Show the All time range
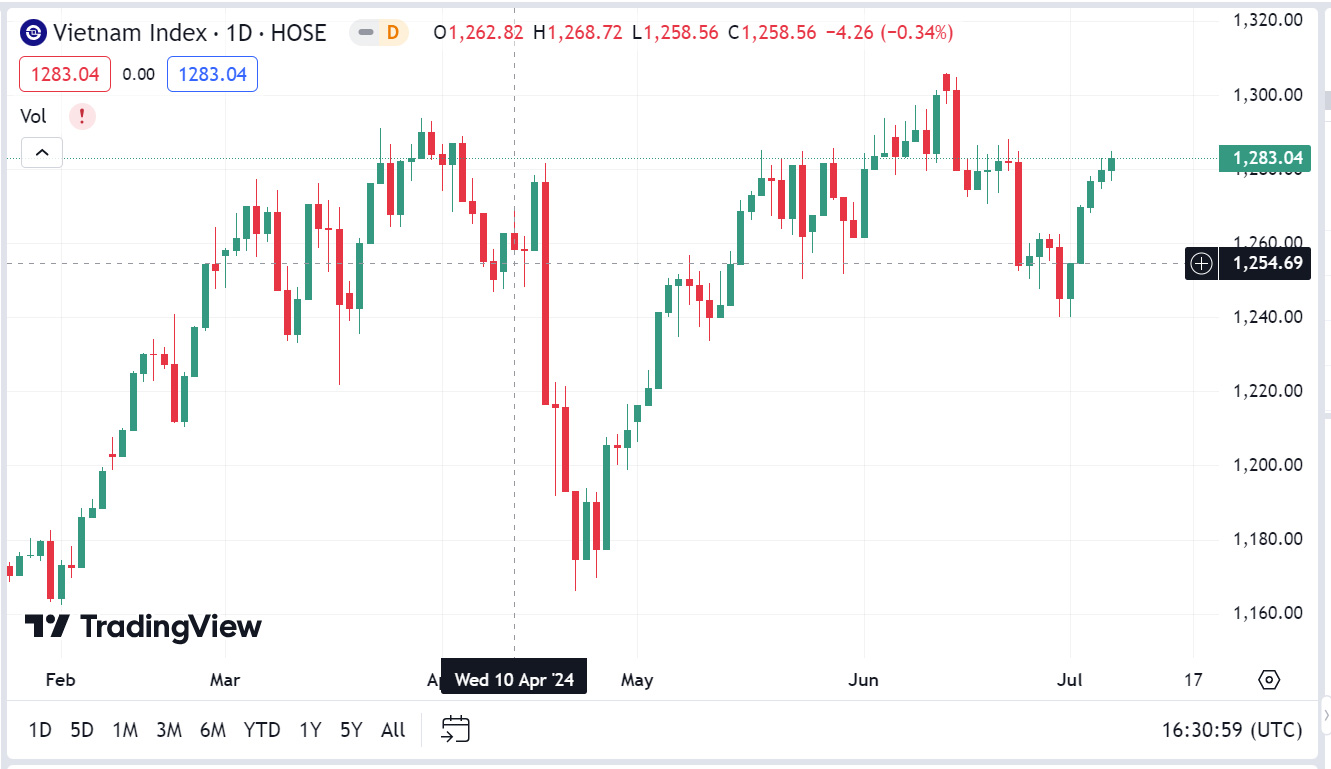 [x=393, y=730]
